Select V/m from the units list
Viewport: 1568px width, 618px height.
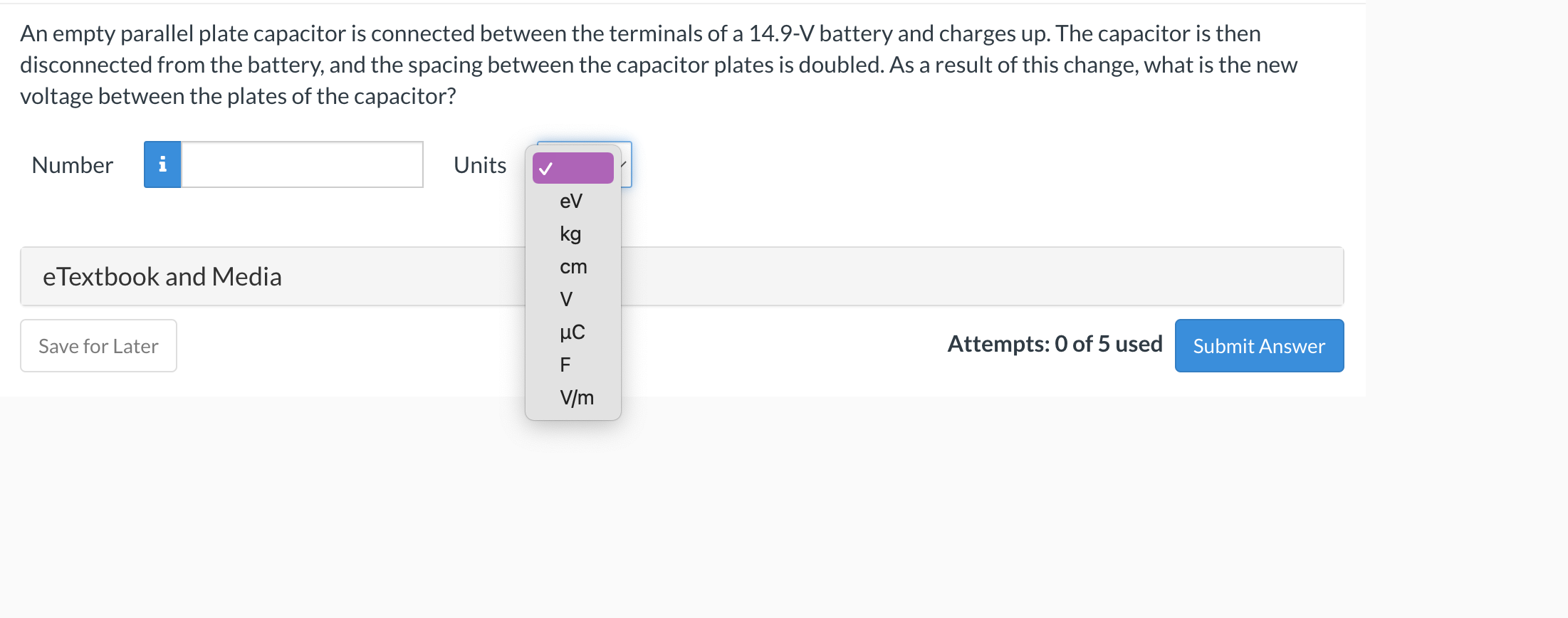coord(576,397)
